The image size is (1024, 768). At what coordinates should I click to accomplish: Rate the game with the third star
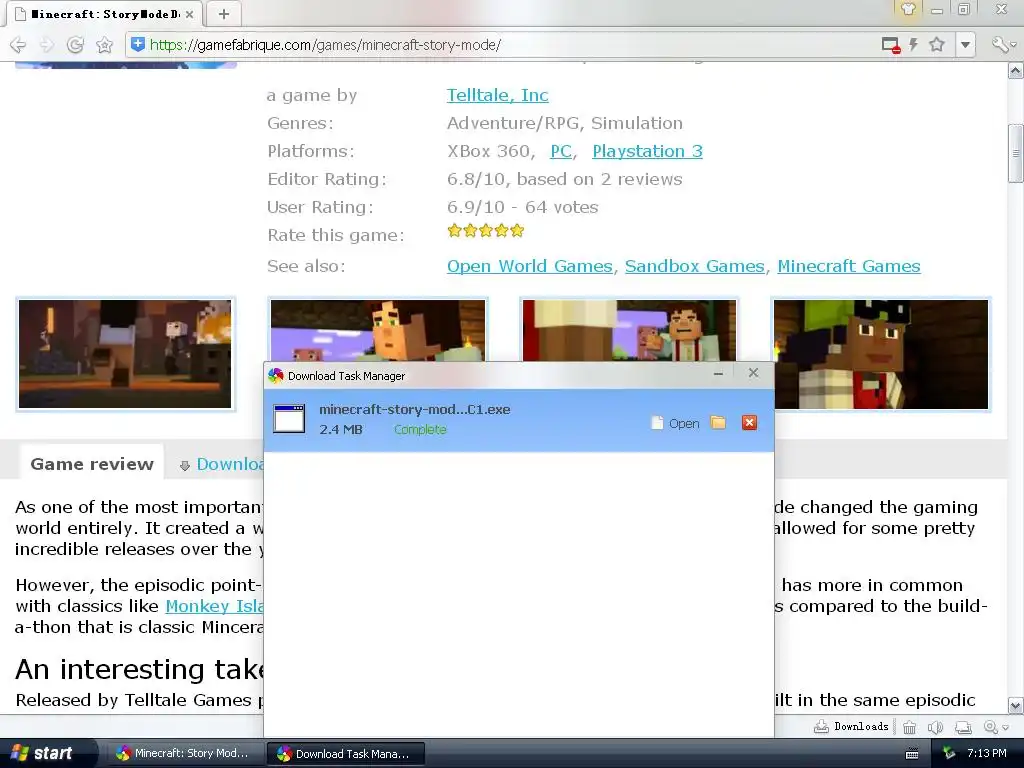pos(486,231)
